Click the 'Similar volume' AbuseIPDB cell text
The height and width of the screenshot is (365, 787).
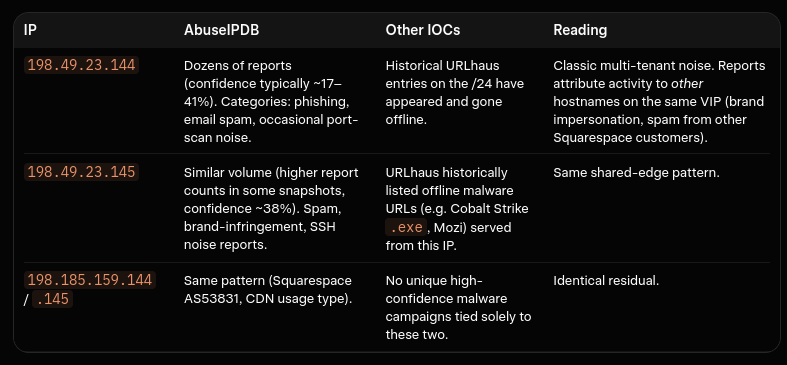pyautogui.click(x=271, y=209)
